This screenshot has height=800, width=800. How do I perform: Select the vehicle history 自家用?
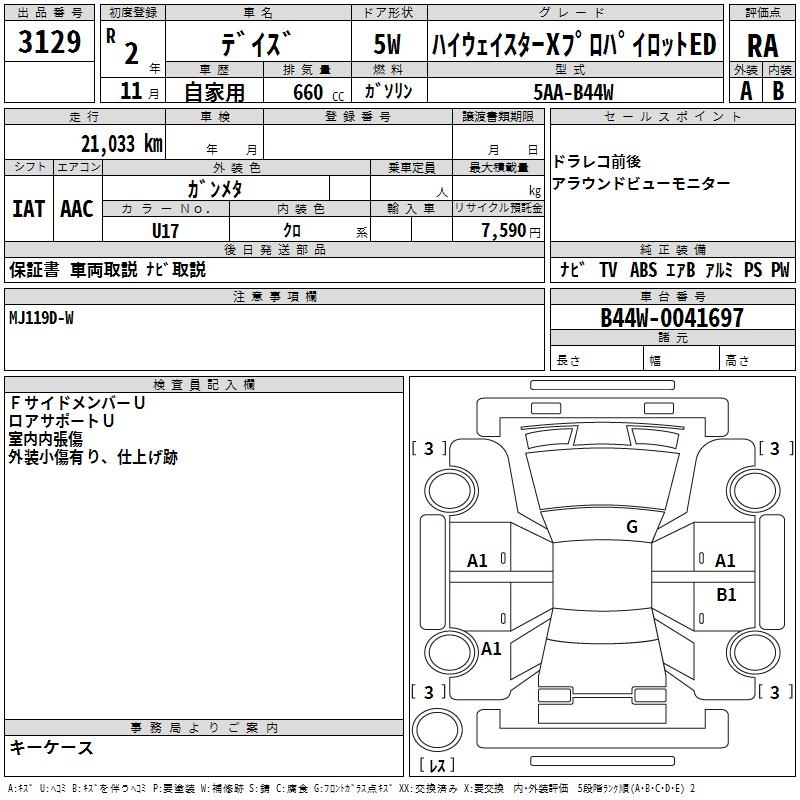pos(214,92)
